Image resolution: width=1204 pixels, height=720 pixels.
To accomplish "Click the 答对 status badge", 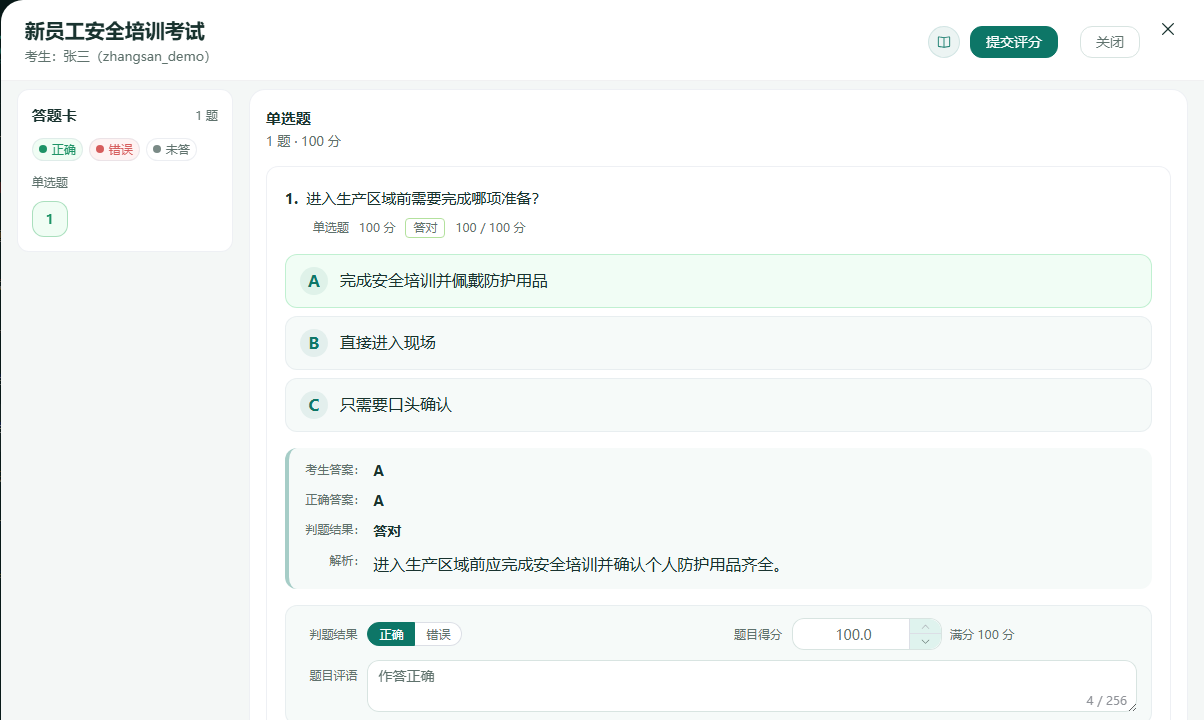I will (x=425, y=227).
